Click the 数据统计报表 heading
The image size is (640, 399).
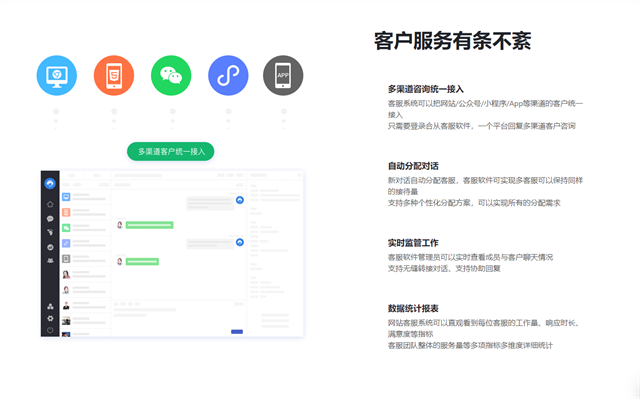pos(413,308)
